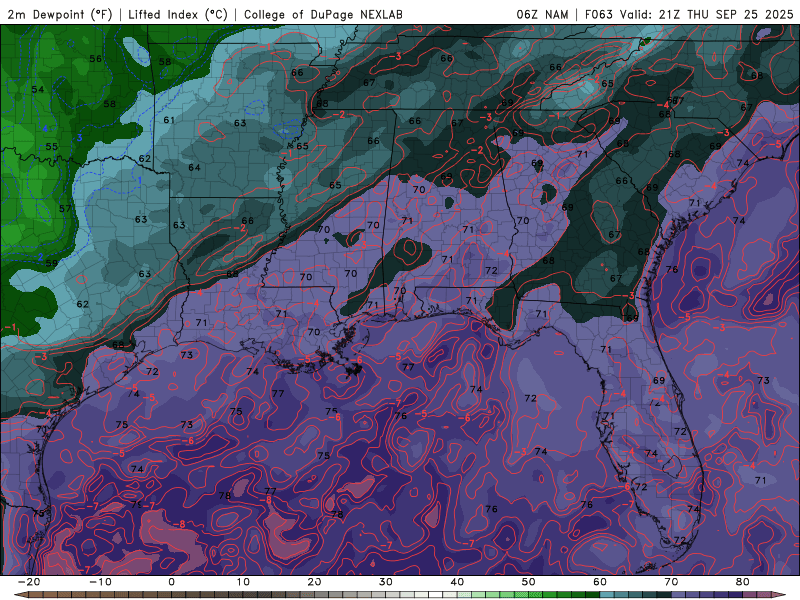Click the 50 label on the color scale
800x600 pixels.
529,582
